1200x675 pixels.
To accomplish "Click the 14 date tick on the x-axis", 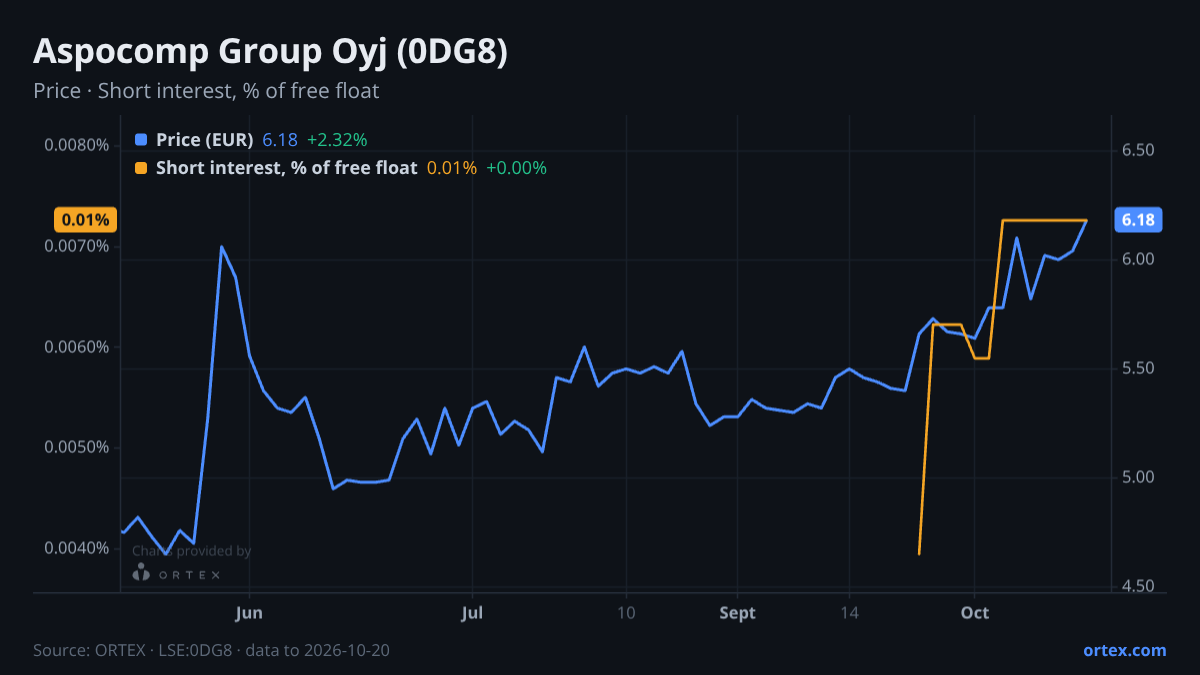I will 848,612.
